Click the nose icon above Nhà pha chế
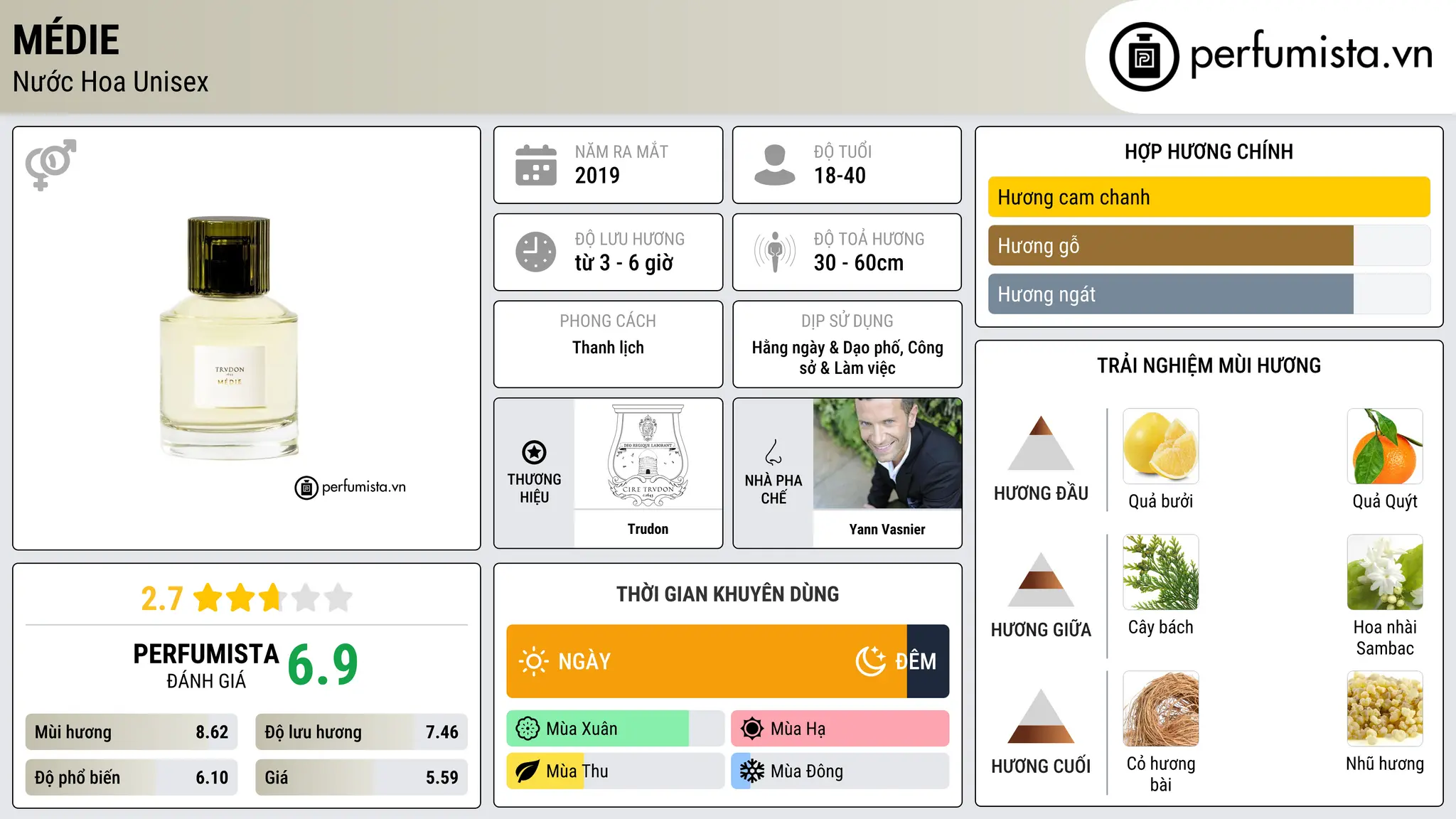The height and width of the screenshot is (819, 1456). coord(773,452)
